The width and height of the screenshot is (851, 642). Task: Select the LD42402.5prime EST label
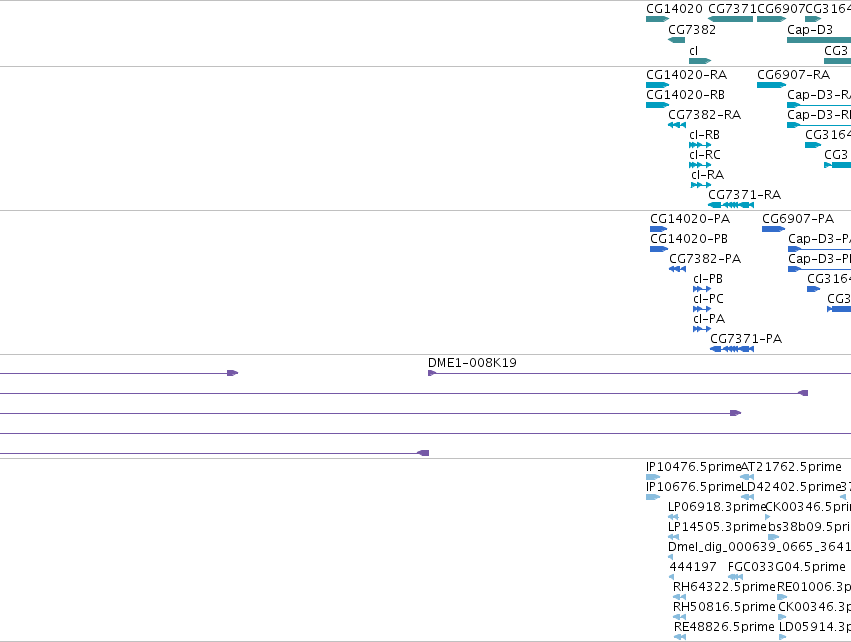tap(790, 487)
